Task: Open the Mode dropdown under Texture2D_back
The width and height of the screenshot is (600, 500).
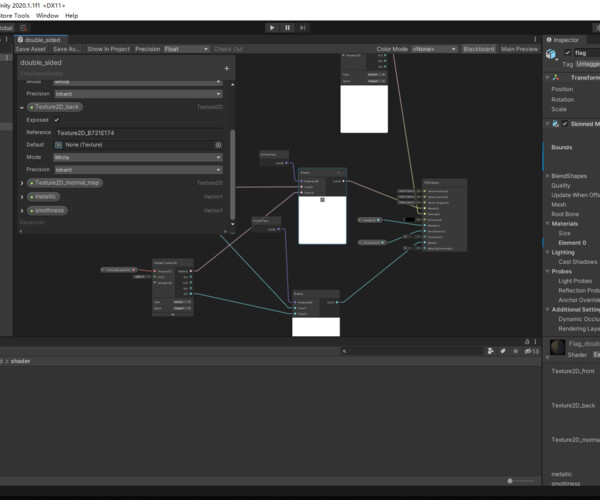Action: pos(138,157)
